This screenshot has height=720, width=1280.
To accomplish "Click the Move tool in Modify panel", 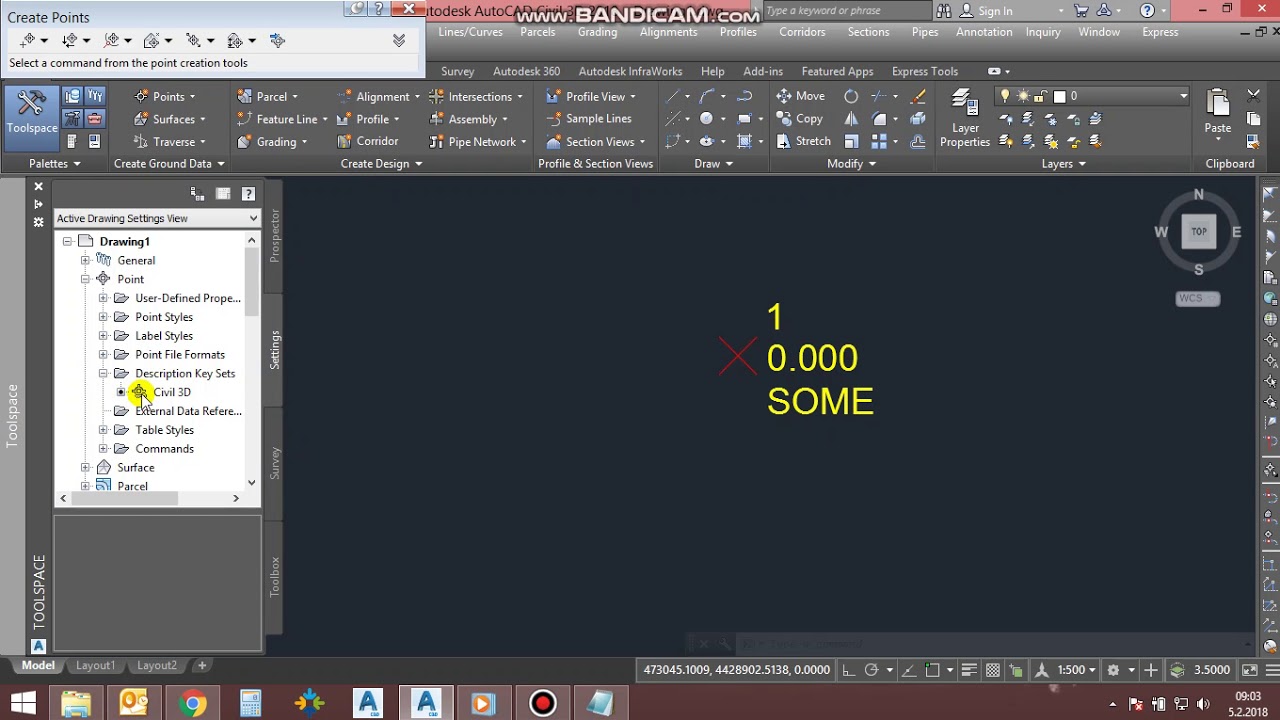I will click(x=801, y=96).
